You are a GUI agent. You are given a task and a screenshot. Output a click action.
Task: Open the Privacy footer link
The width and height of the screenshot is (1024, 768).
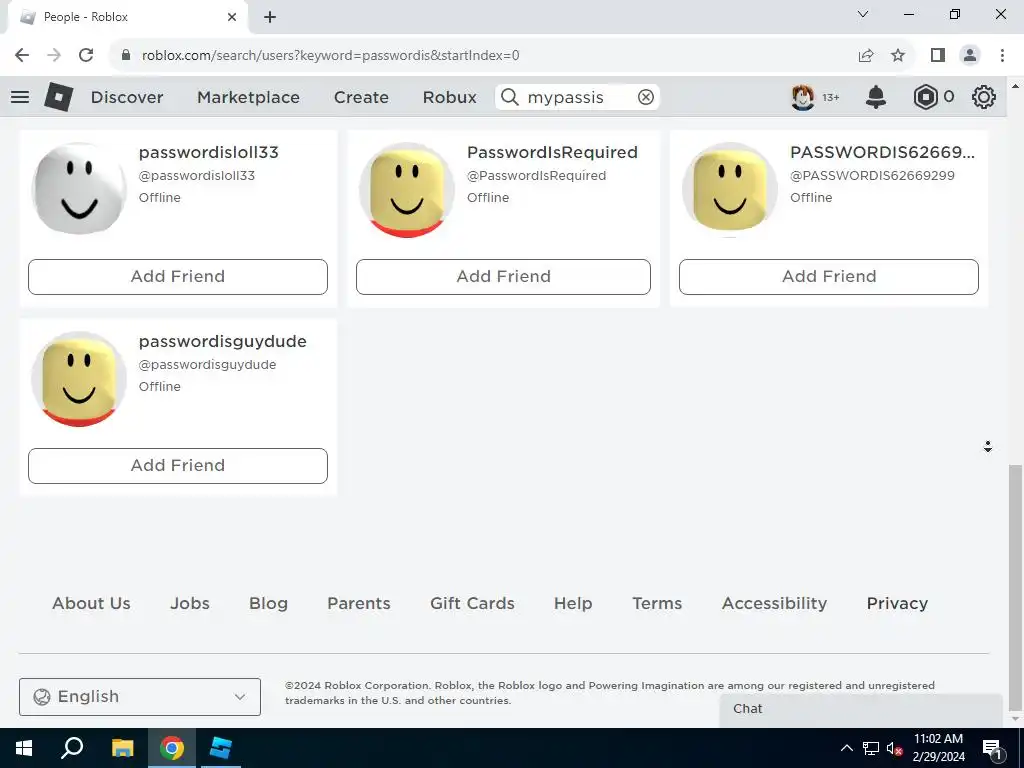(897, 603)
